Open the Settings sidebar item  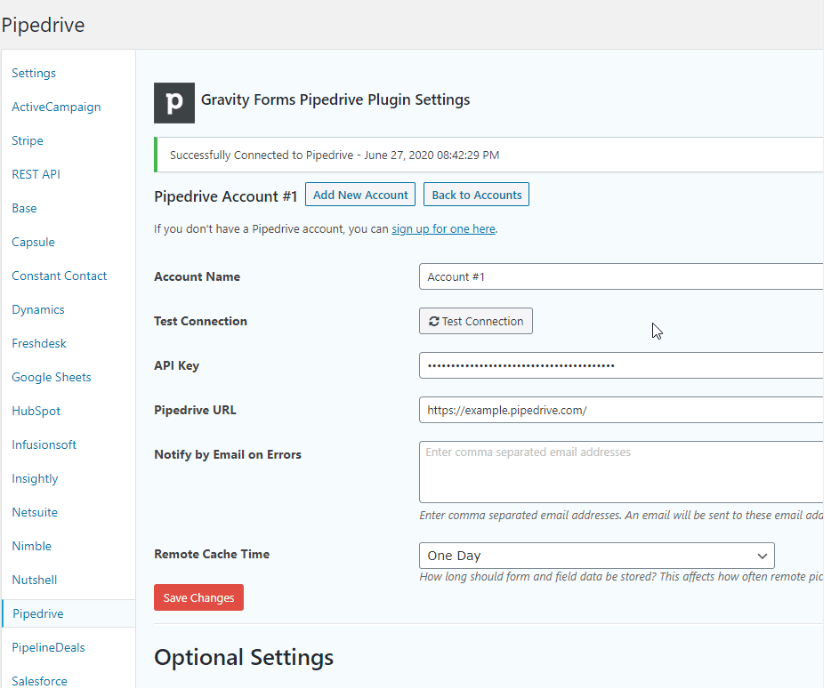click(34, 73)
